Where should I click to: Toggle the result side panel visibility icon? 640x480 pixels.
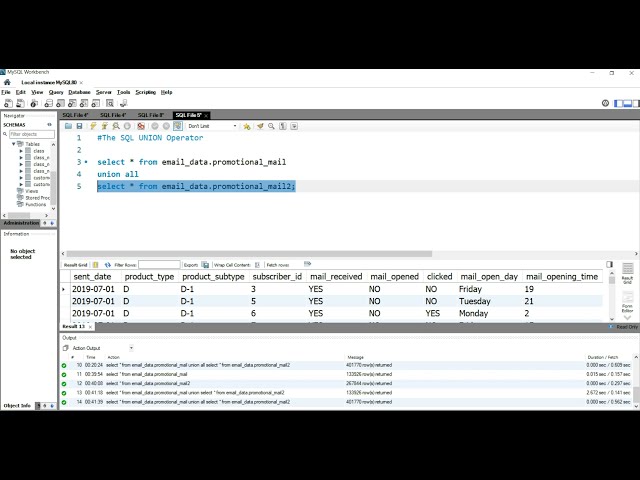(x=609, y=264)
